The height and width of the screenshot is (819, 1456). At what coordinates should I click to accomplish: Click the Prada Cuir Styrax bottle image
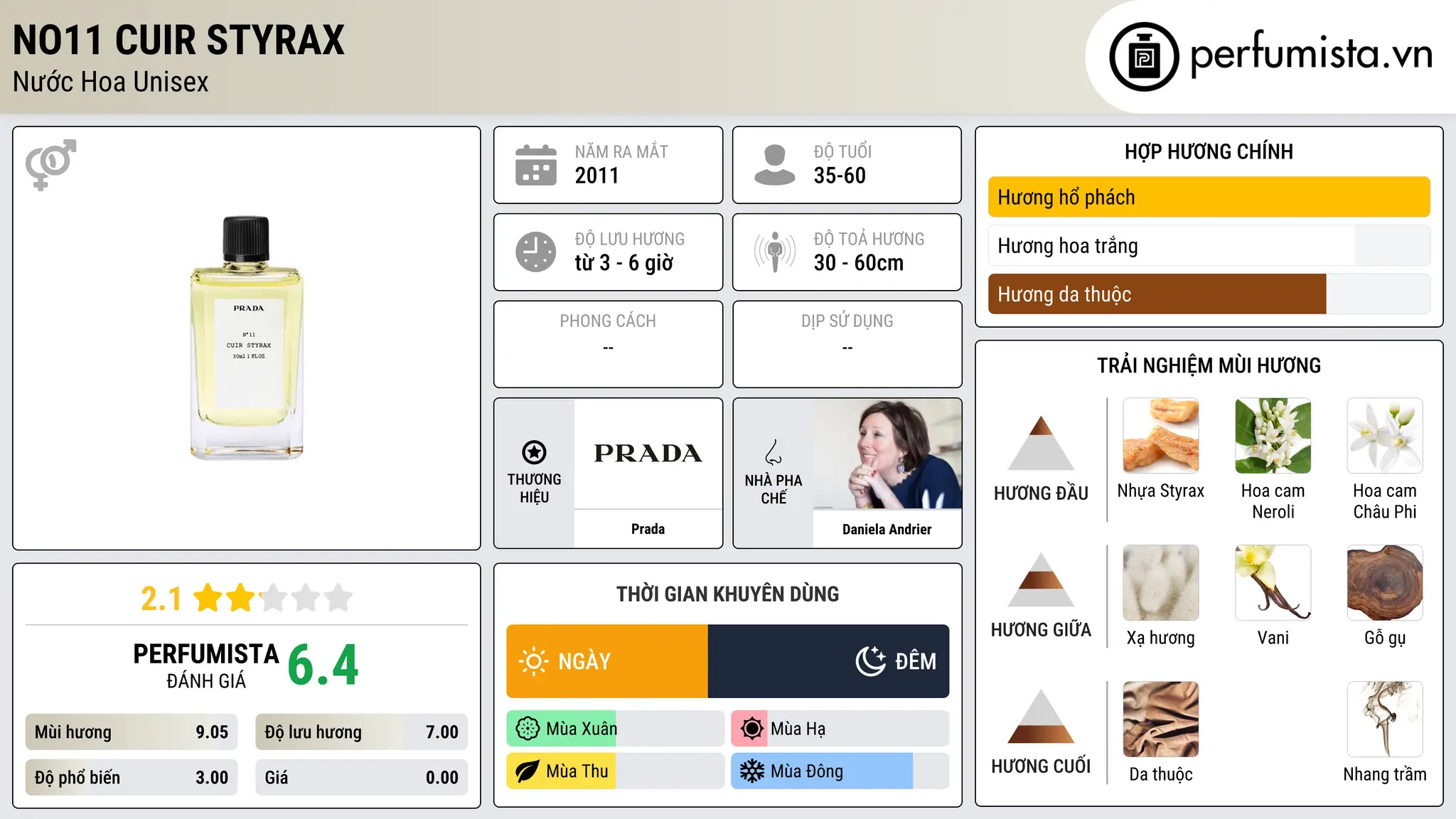click(x=247, y=338)
